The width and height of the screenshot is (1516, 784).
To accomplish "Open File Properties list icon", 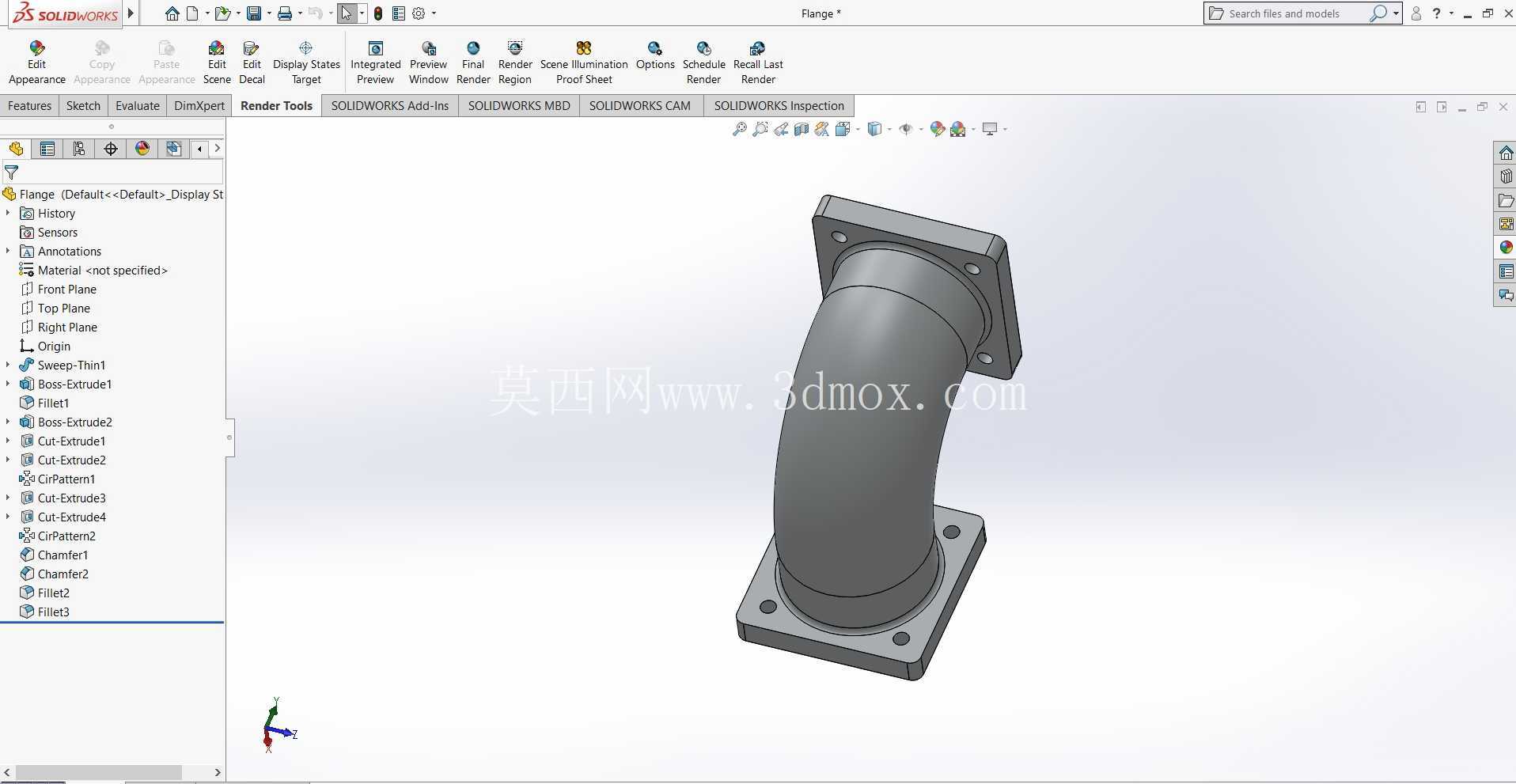I will coord(399,13).
